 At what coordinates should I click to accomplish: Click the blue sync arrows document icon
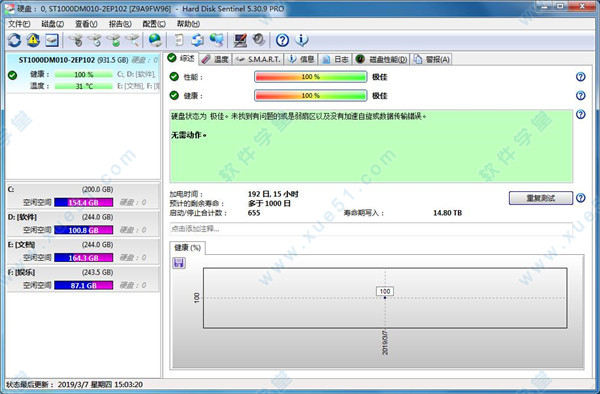pyautogui.click(x=197, y=40)
